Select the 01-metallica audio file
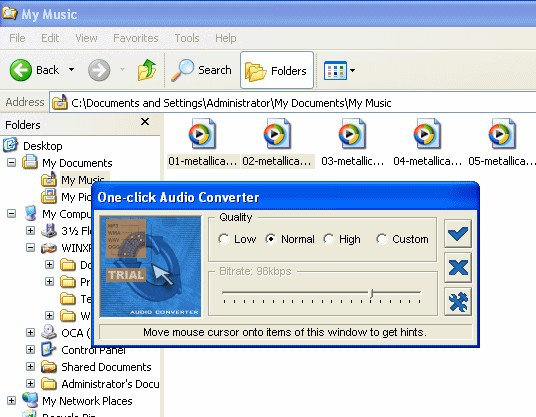Viewport: 536px width, 417px height. [202, 143]
